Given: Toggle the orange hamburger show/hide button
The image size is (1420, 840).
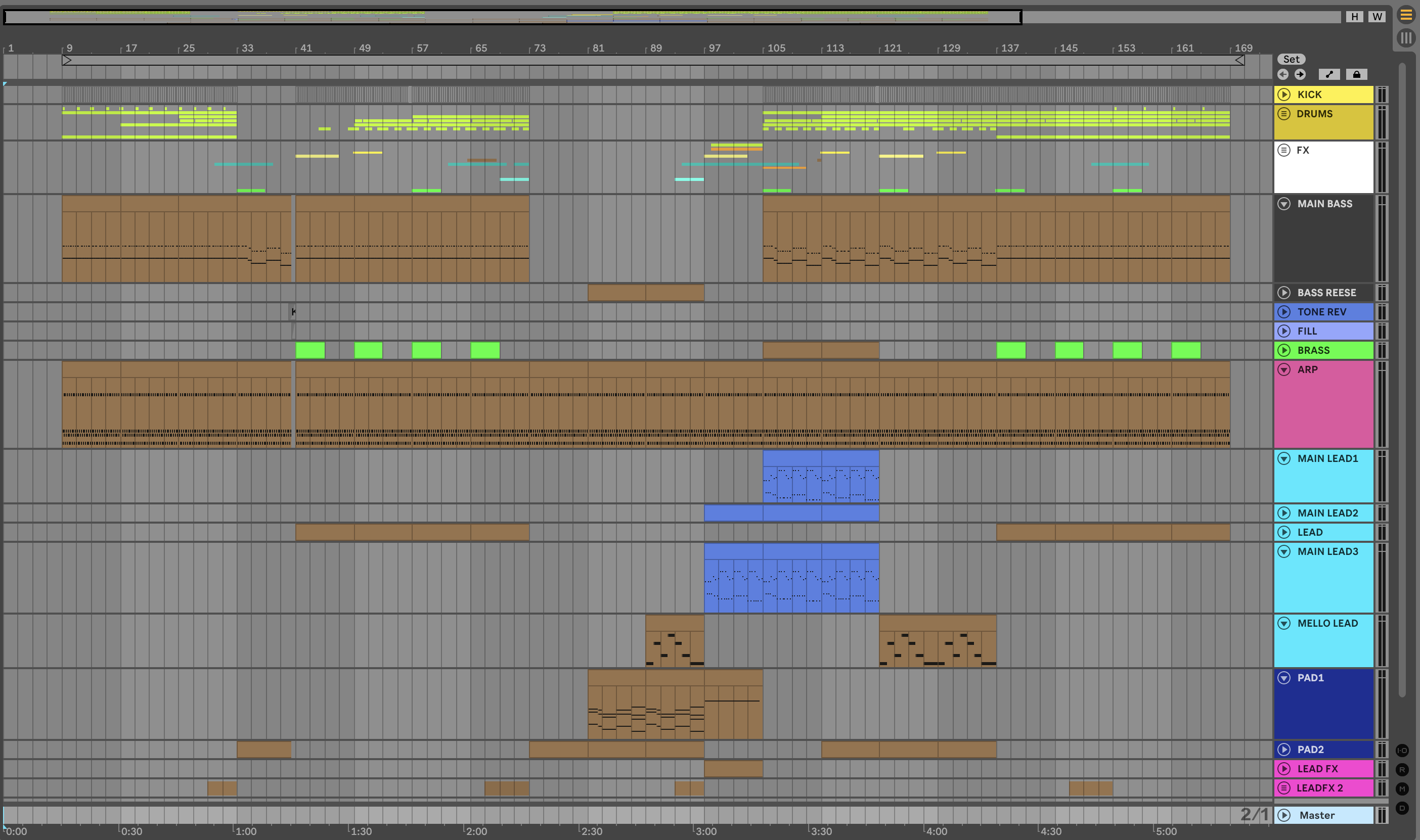Looking at the screenshot, I should pyautogui.click(x=1406, y=15).
